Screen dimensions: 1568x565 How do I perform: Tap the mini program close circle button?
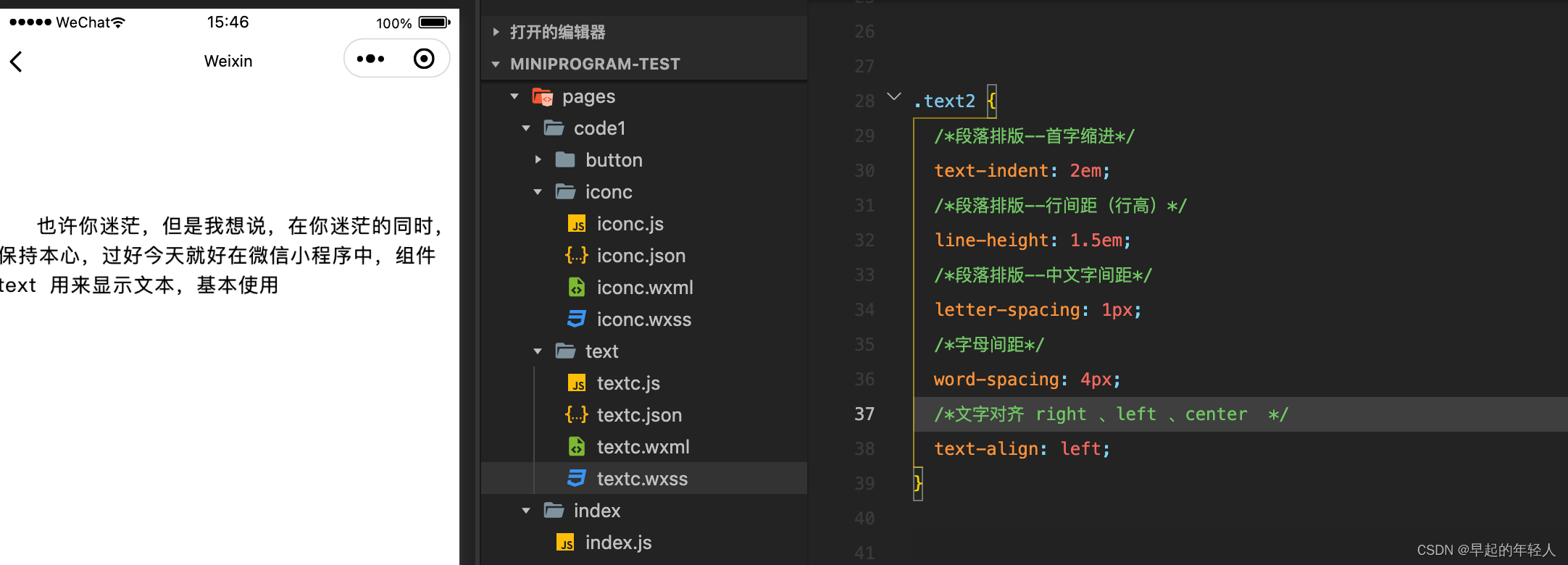click(x=424, y=59)
